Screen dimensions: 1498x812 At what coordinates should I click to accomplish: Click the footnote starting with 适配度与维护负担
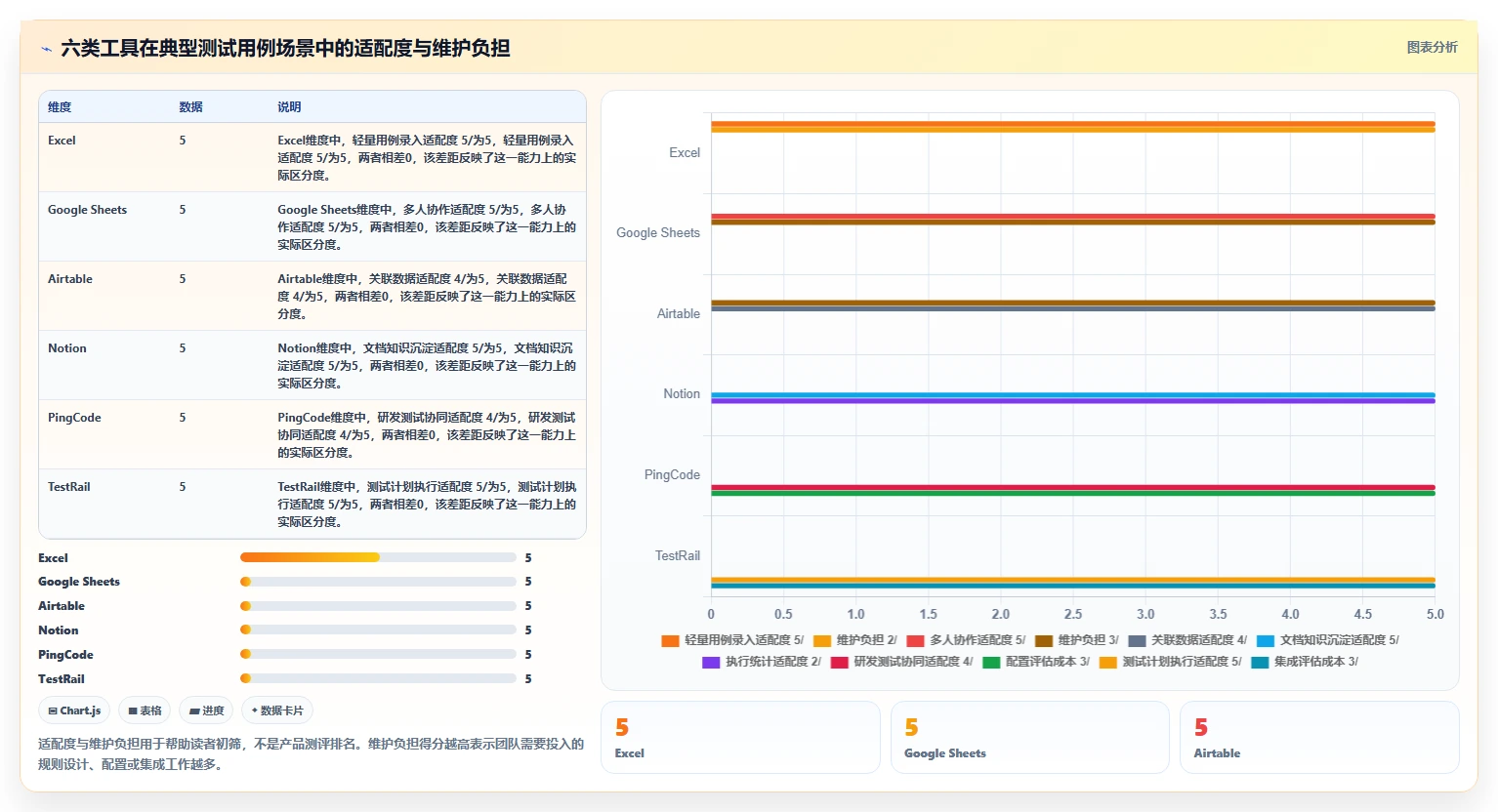coord(311,754)
